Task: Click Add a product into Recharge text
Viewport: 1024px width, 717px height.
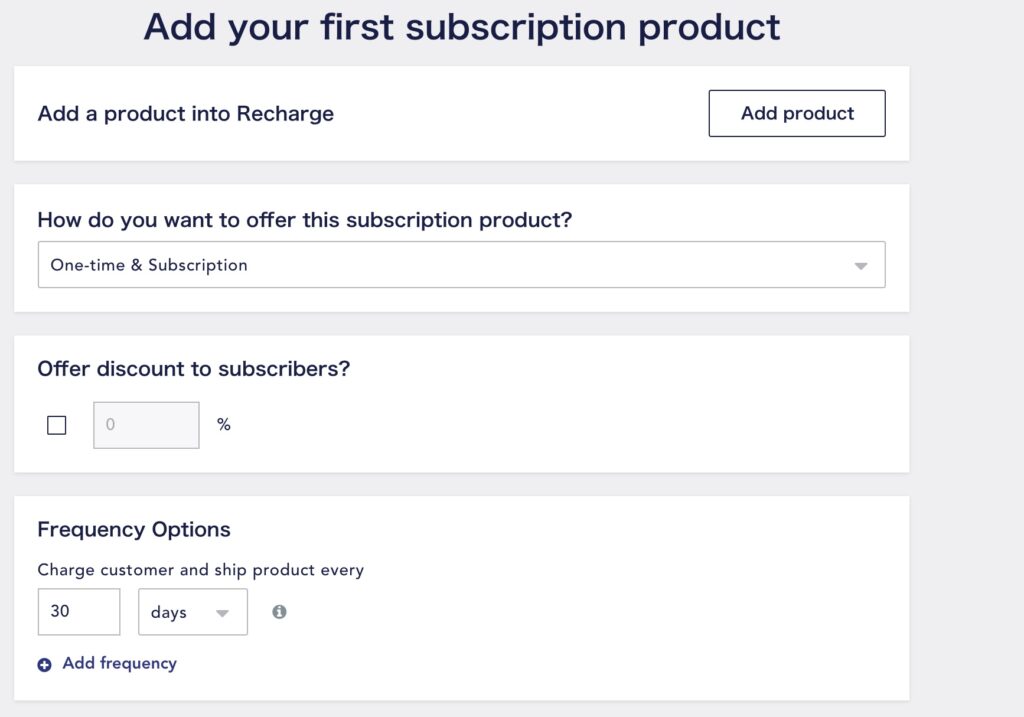Action: 185,114
